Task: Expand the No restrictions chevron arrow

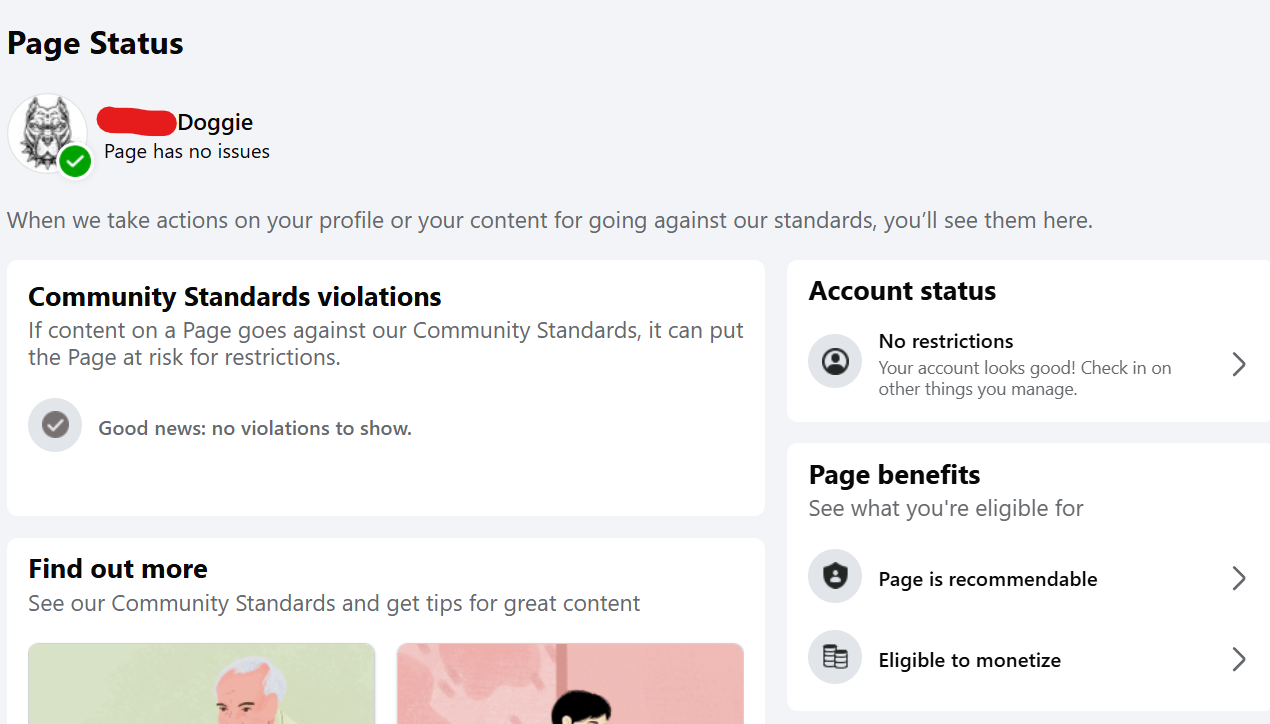Action: [1239, 364]
